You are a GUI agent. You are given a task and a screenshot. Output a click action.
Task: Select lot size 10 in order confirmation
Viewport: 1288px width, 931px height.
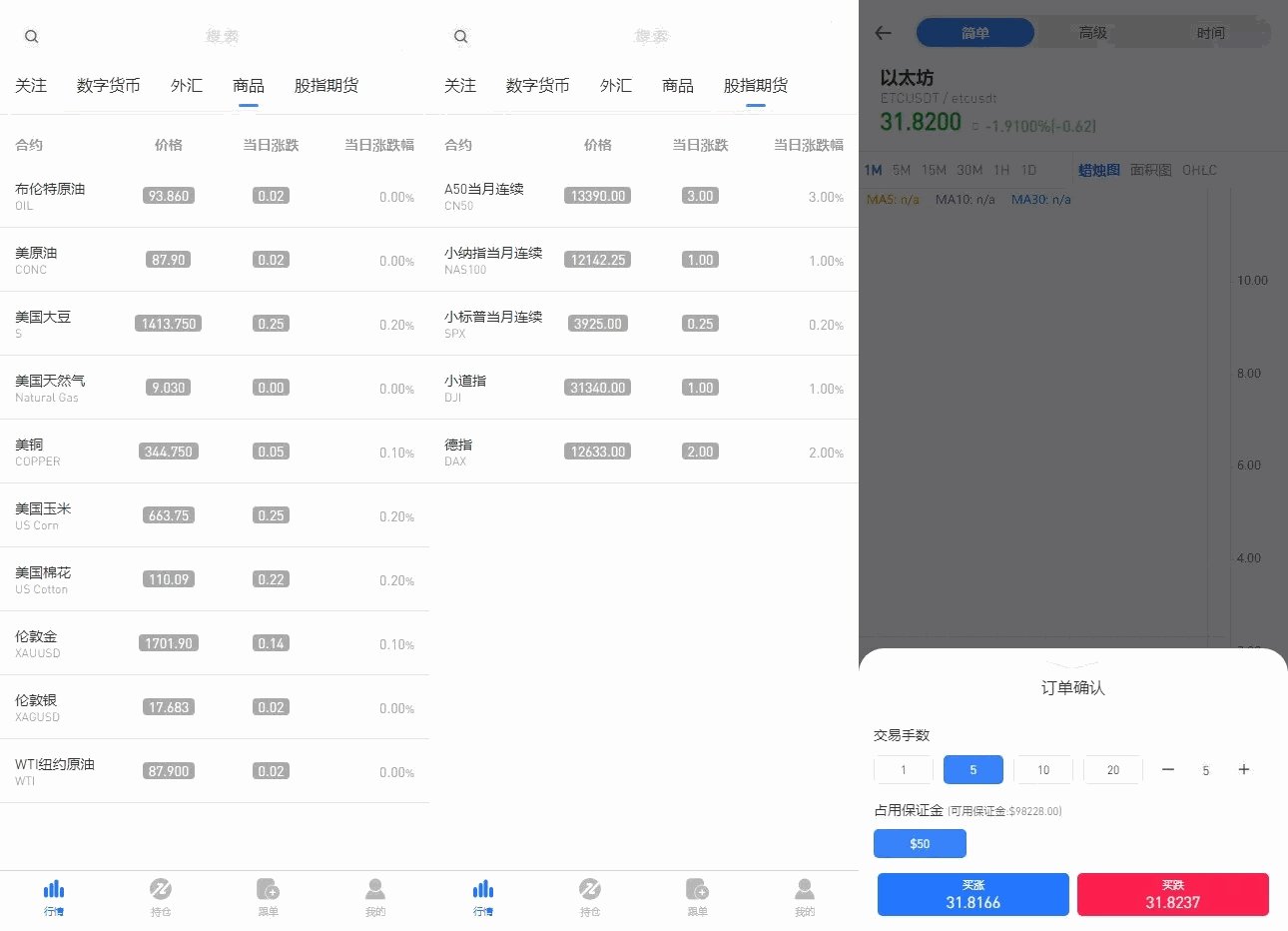click(1042, 769)
